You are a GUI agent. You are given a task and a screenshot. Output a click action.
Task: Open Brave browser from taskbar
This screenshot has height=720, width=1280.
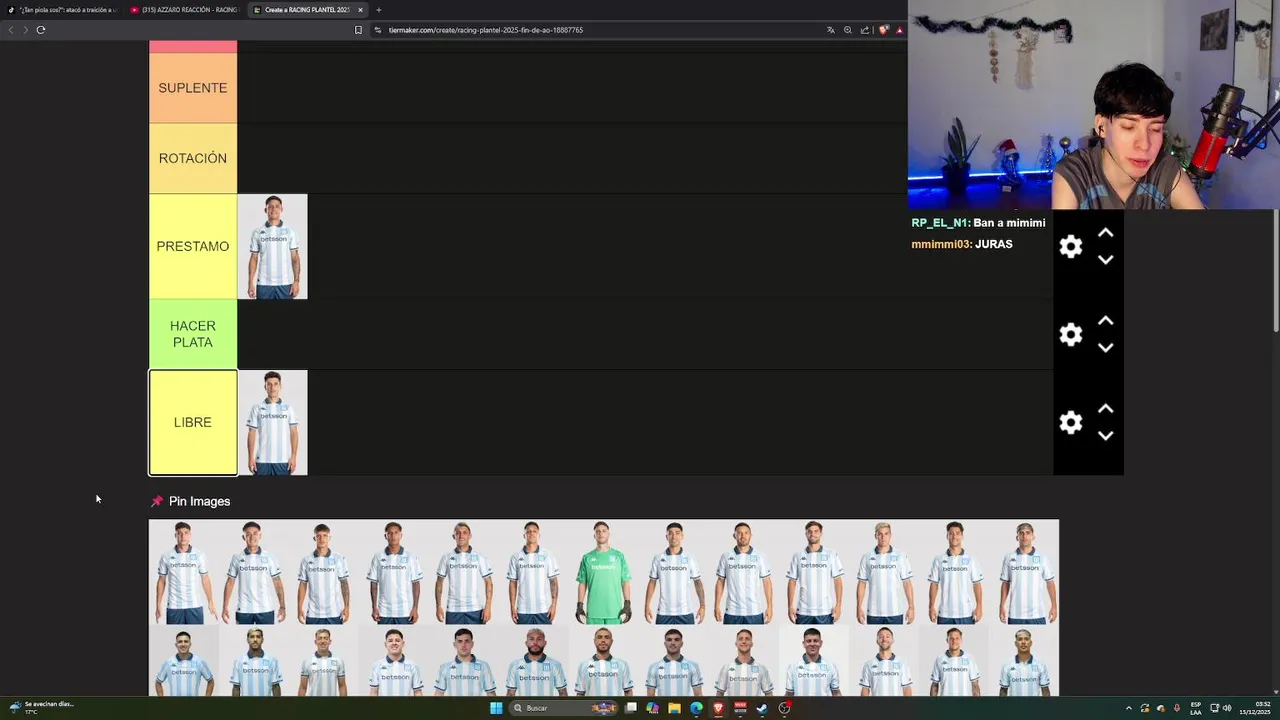718,708
